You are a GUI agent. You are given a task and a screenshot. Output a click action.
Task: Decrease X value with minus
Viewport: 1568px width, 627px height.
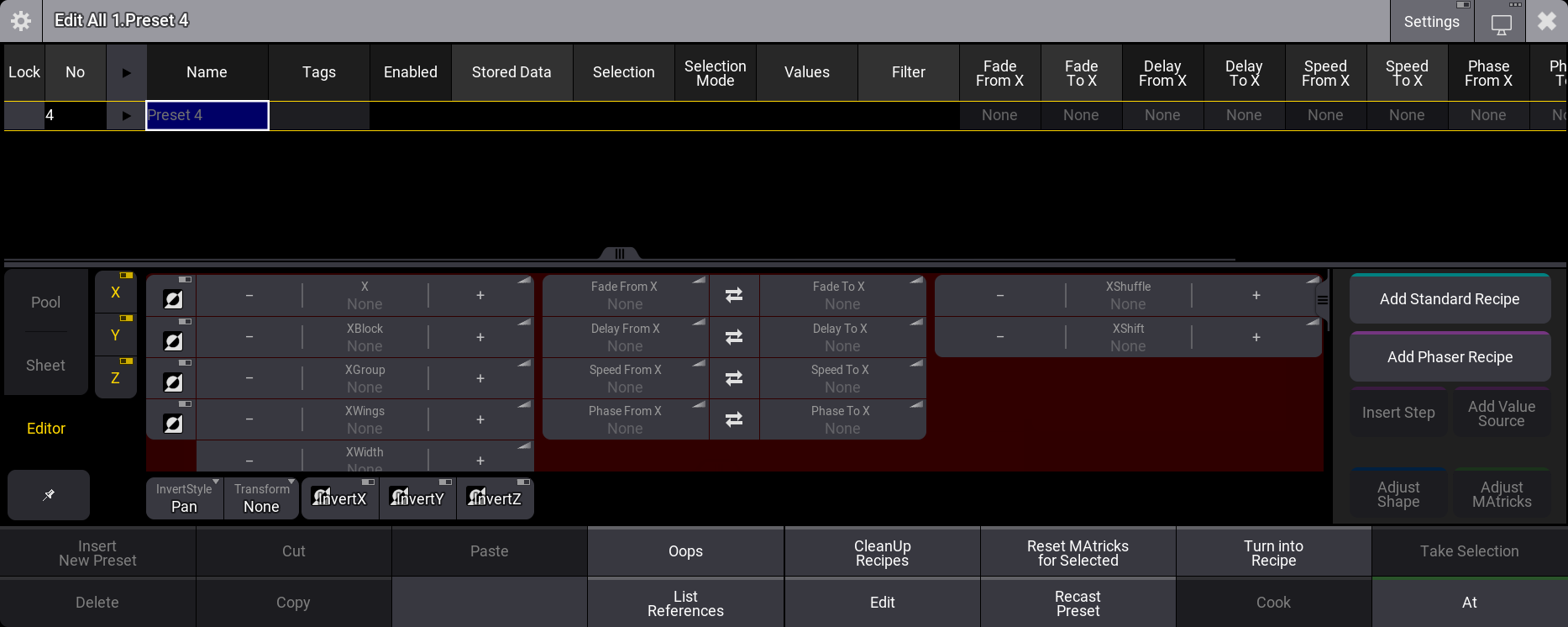(x=249, y=295)
